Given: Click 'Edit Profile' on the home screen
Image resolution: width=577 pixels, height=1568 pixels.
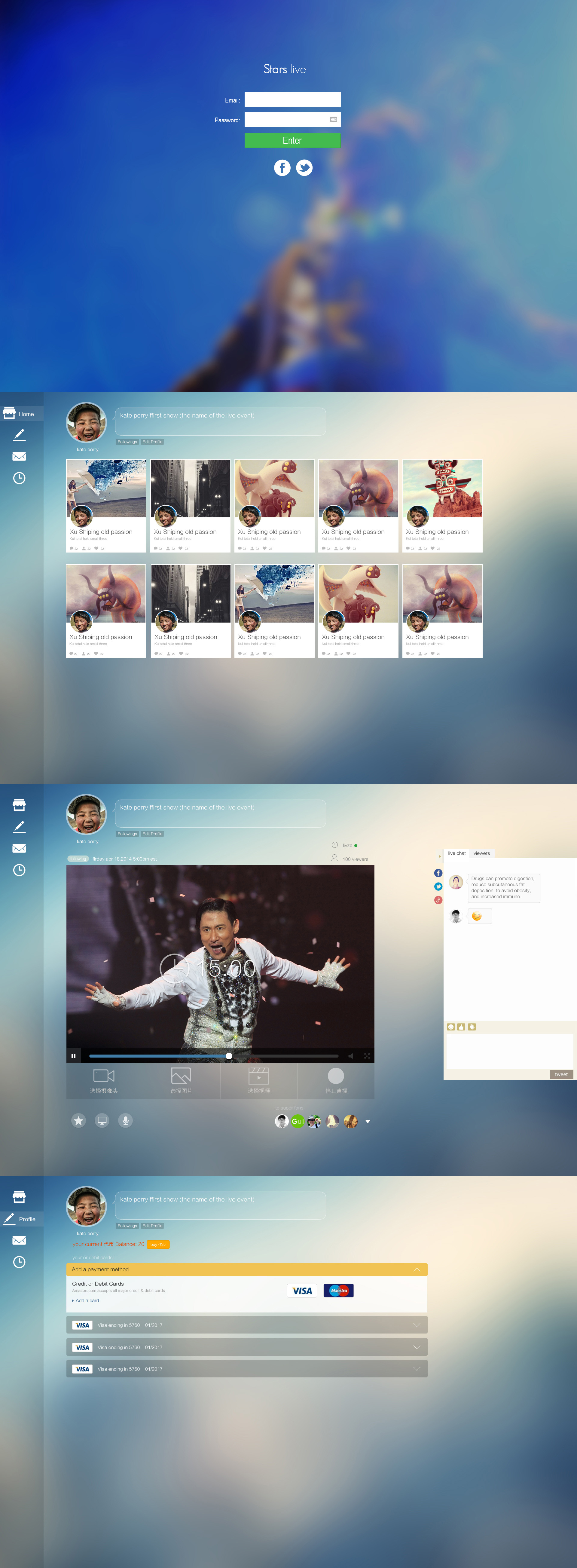Looking at the screenshot, I should pos(152,442).
